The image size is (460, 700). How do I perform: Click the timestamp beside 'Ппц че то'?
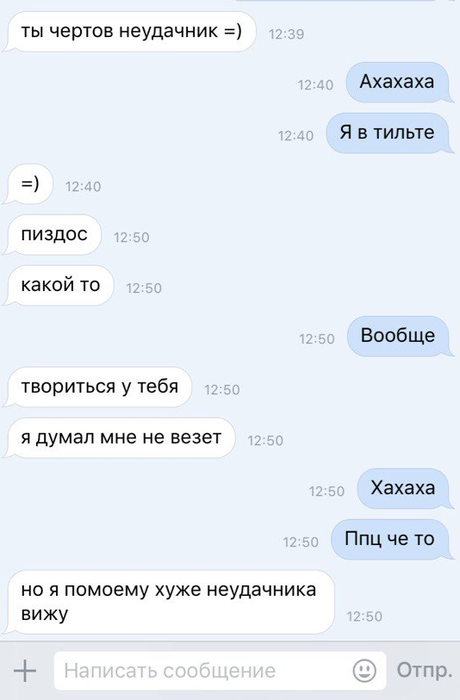click(x=301, y=542)
